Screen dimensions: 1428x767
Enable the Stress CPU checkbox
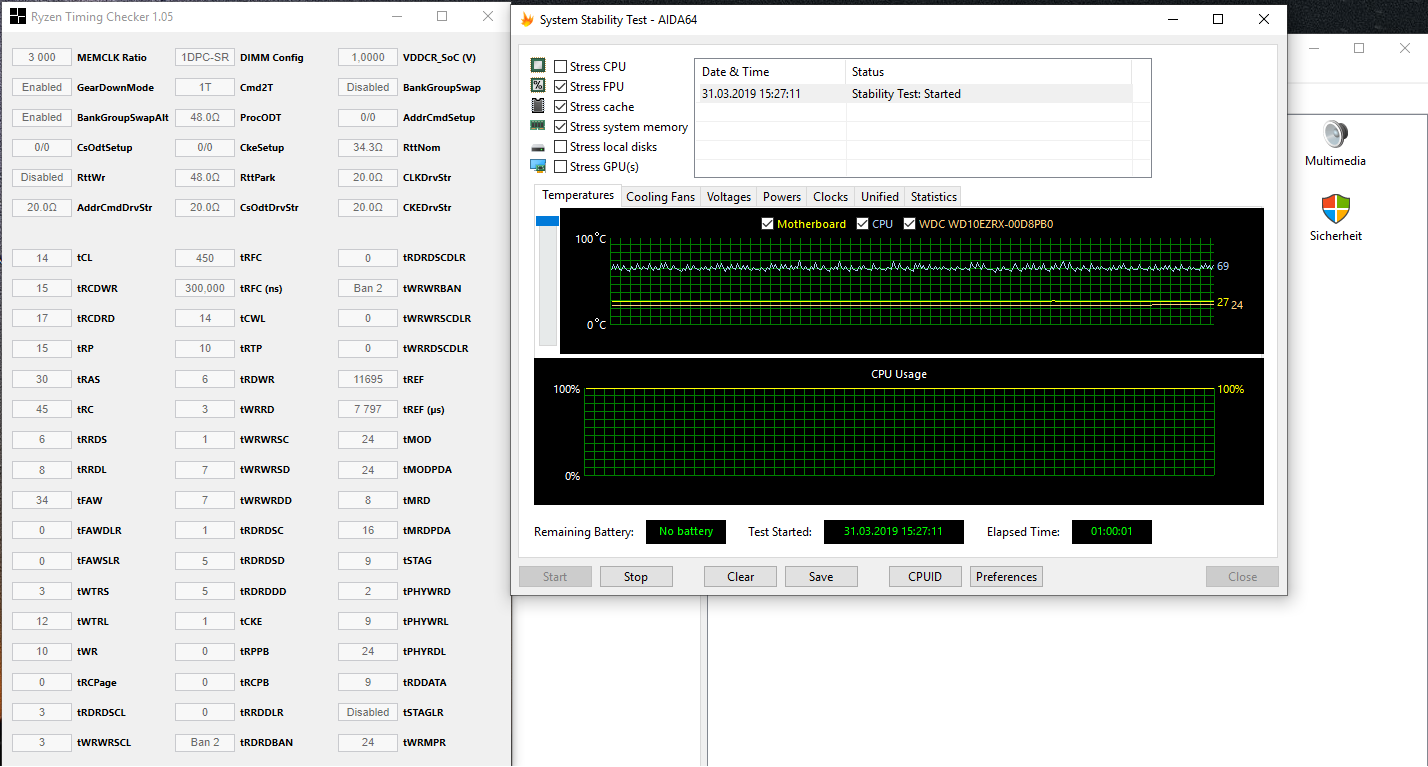point(561,67)
